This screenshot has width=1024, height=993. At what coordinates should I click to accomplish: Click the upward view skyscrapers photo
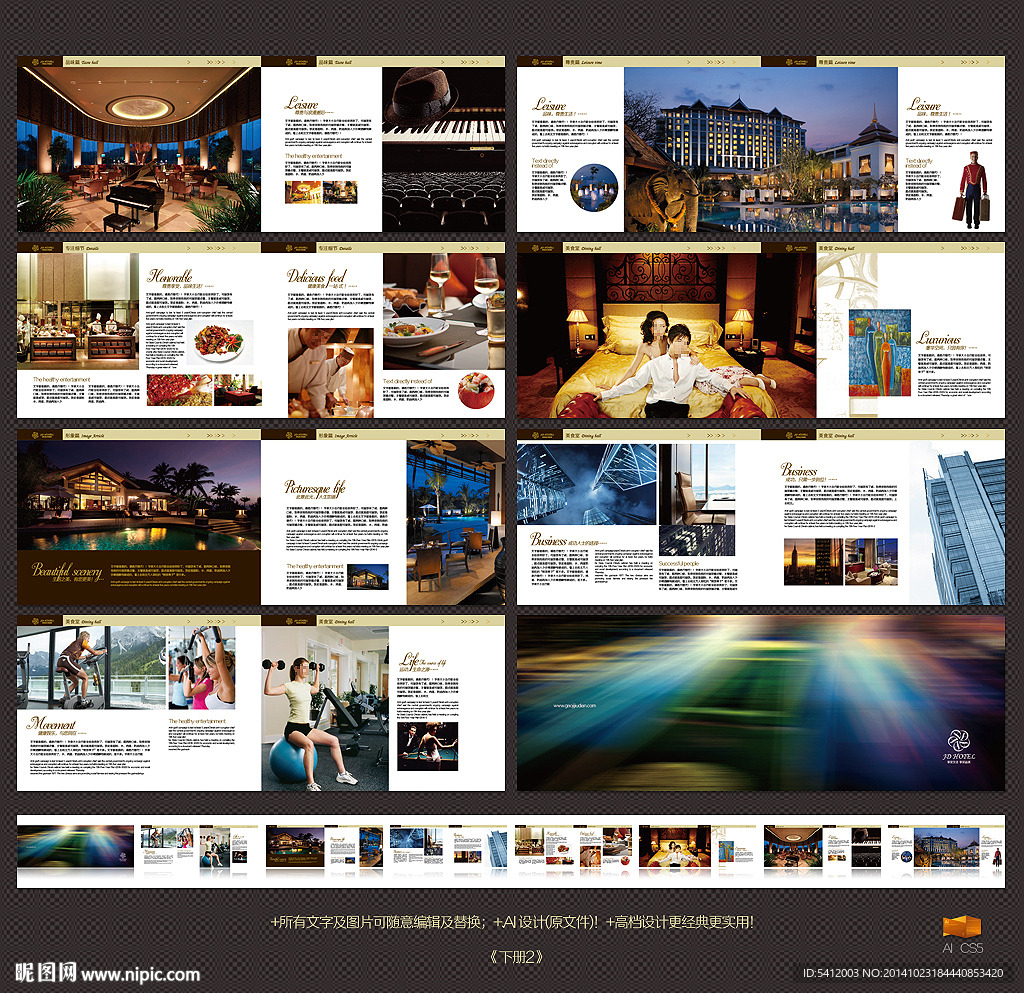pyautogui.click(x=586, y=484)
